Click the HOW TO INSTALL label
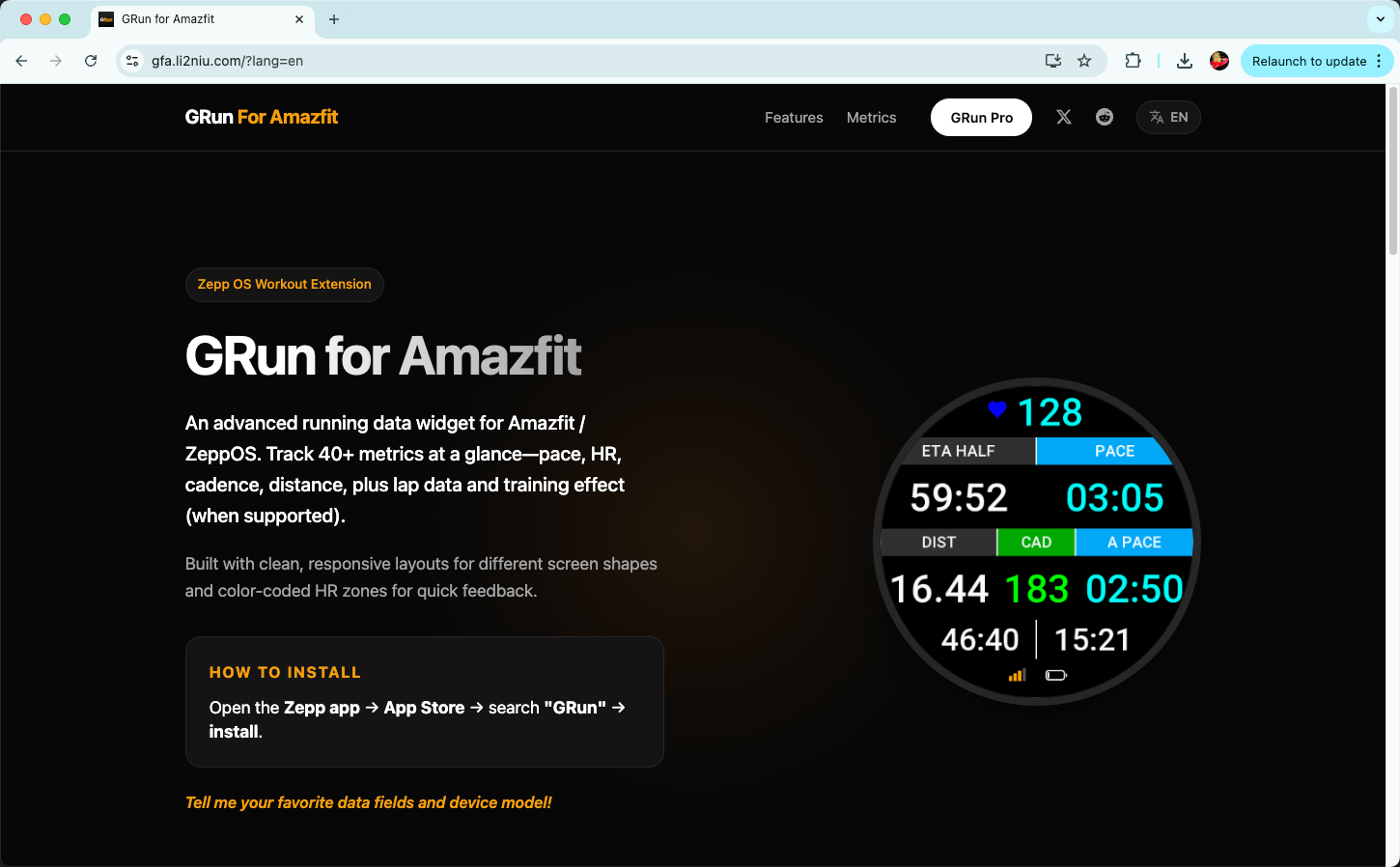Image resolution: width=1400 pixels, height=867 pixels. coord(285,672)
